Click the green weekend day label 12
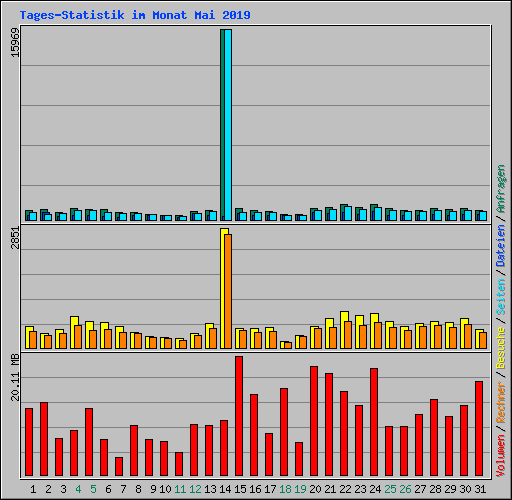 pyautogui.click(x=195, y=489)
